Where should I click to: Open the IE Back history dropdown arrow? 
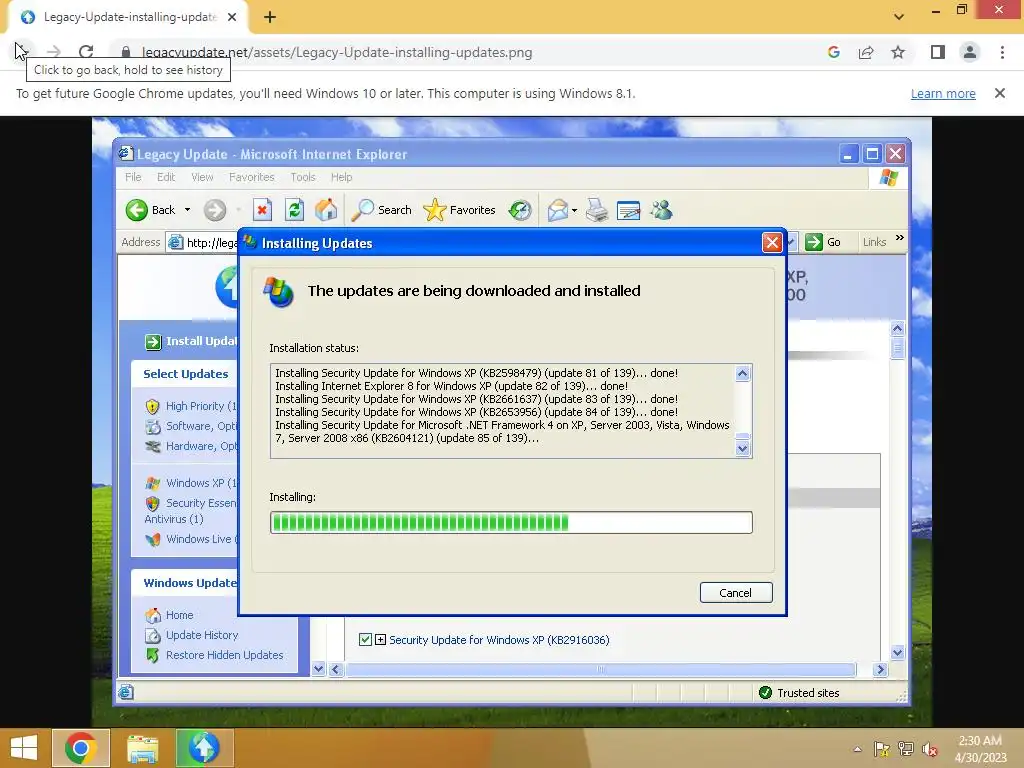click(187, 210)
